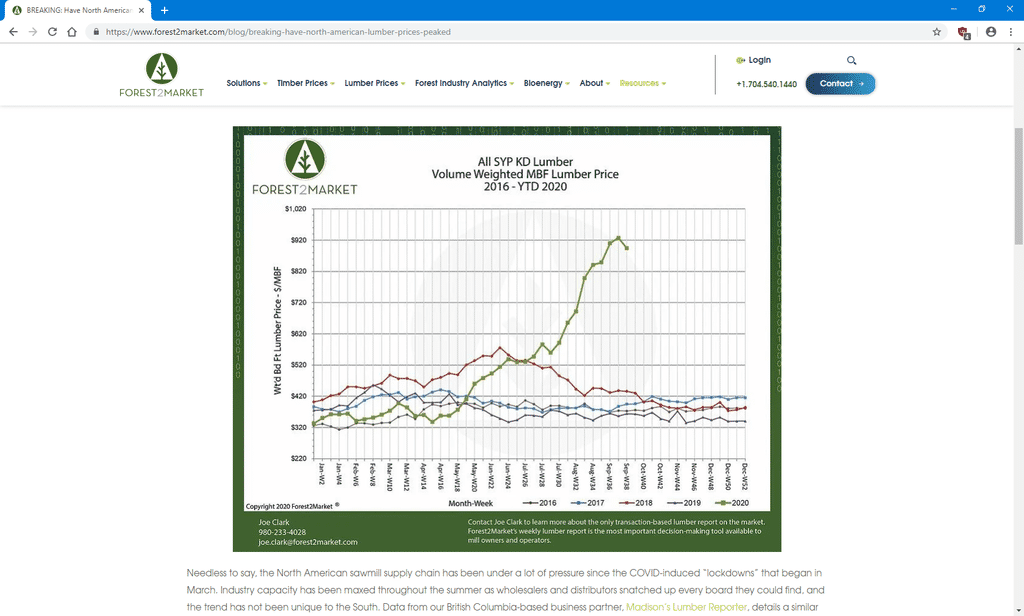Click the browser back arrow
Image resolution: width=1024 pixels, height=616 pixels.
tap(12, 31)
